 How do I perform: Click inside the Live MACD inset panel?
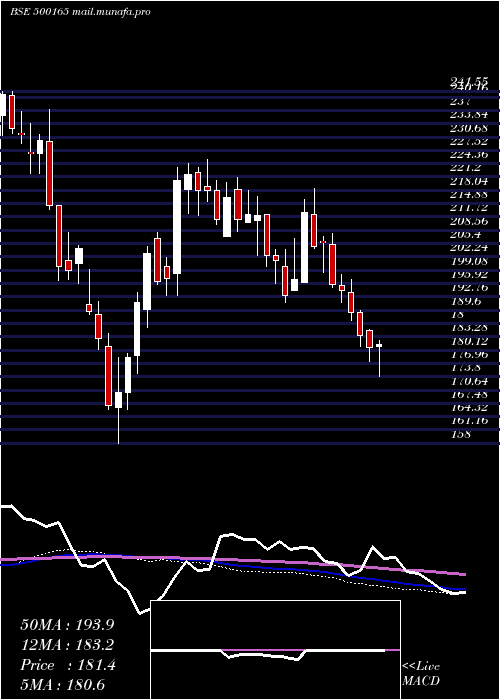pos(275,650)
